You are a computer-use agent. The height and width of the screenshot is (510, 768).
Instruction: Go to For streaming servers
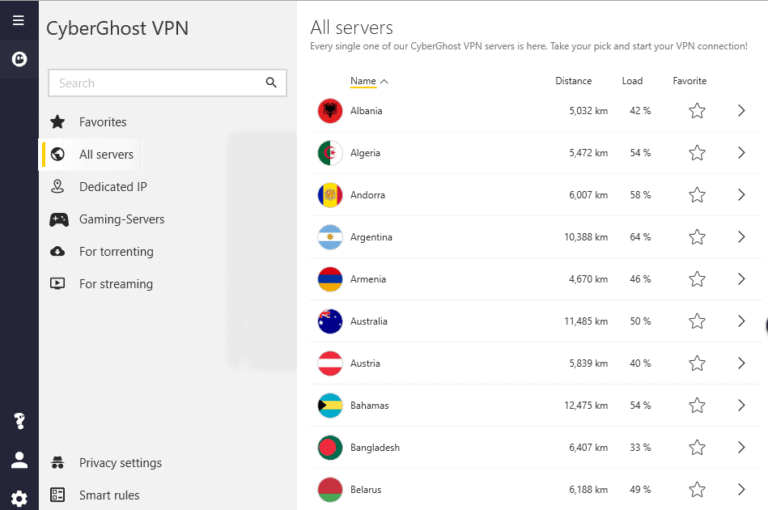[116, 284]
